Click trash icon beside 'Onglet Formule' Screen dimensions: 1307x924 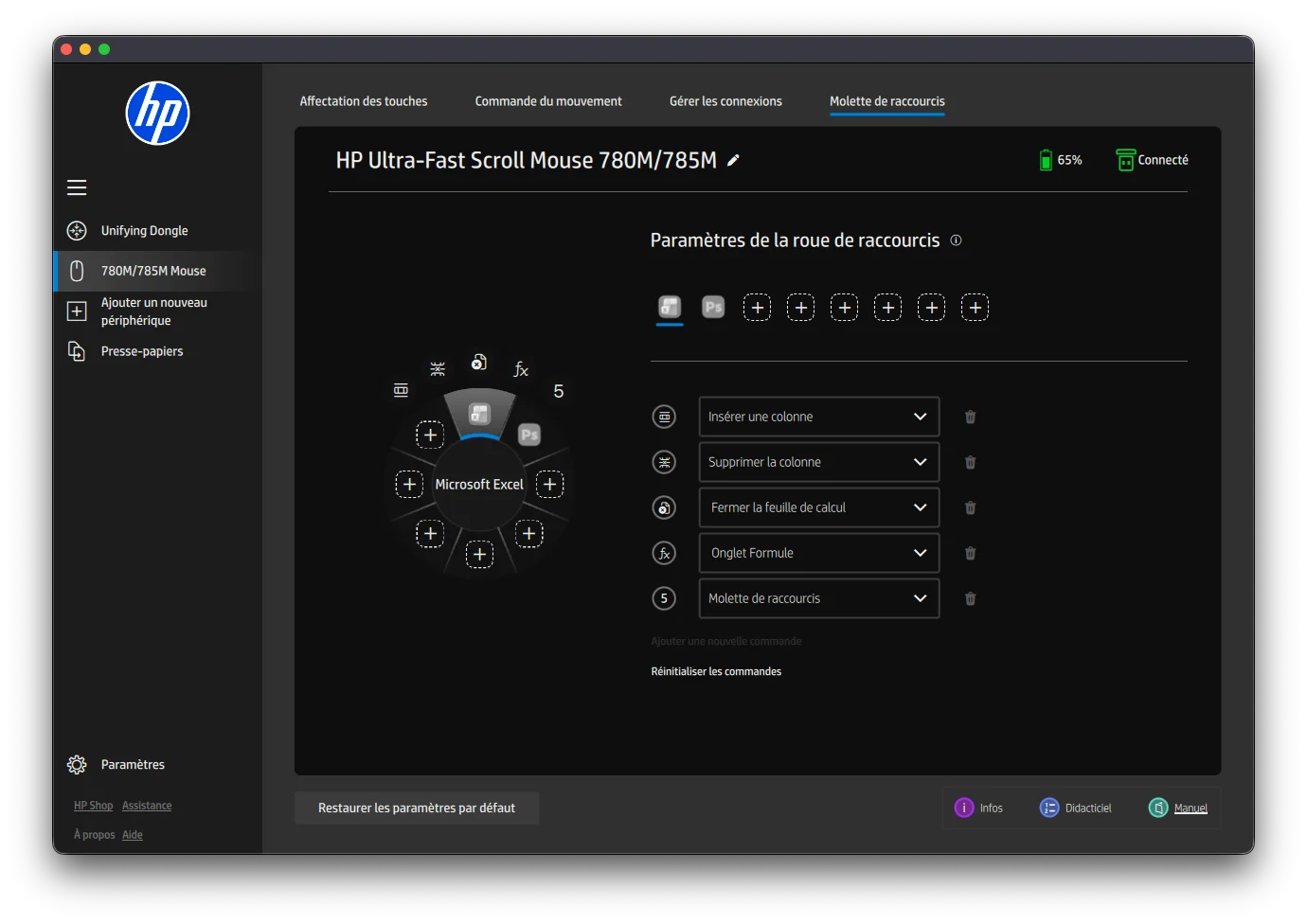(970, 553)
